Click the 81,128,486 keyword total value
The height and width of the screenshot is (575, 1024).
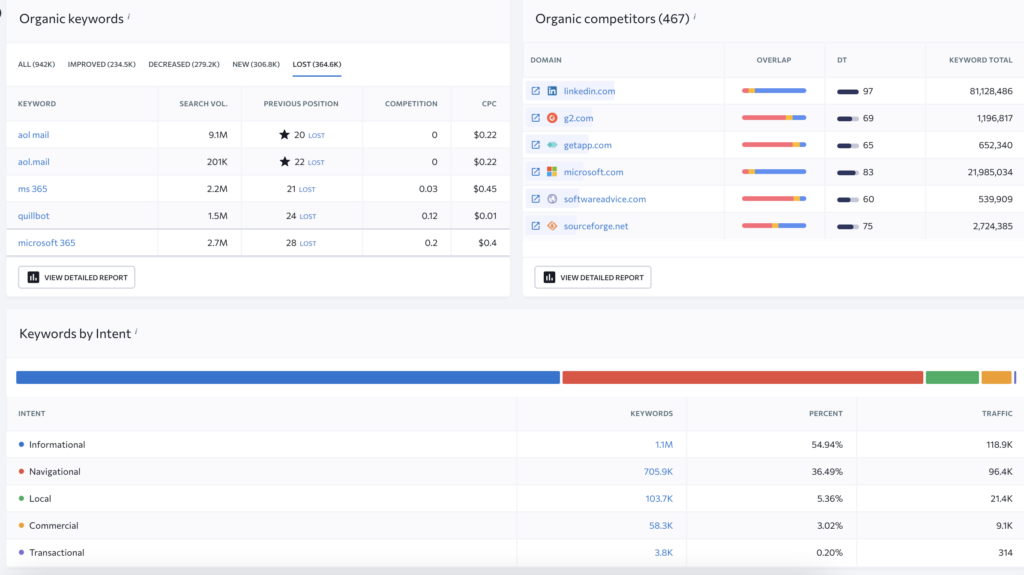click(x=991, y=91)
